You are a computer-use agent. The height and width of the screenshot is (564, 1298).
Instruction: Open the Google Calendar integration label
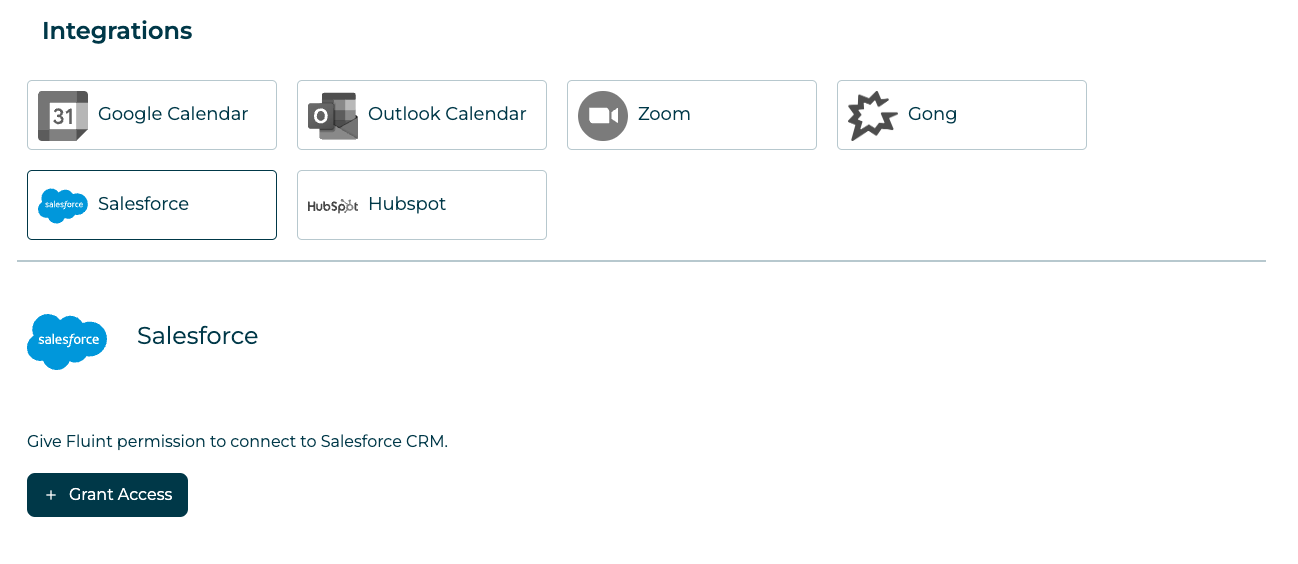point(173,114)
